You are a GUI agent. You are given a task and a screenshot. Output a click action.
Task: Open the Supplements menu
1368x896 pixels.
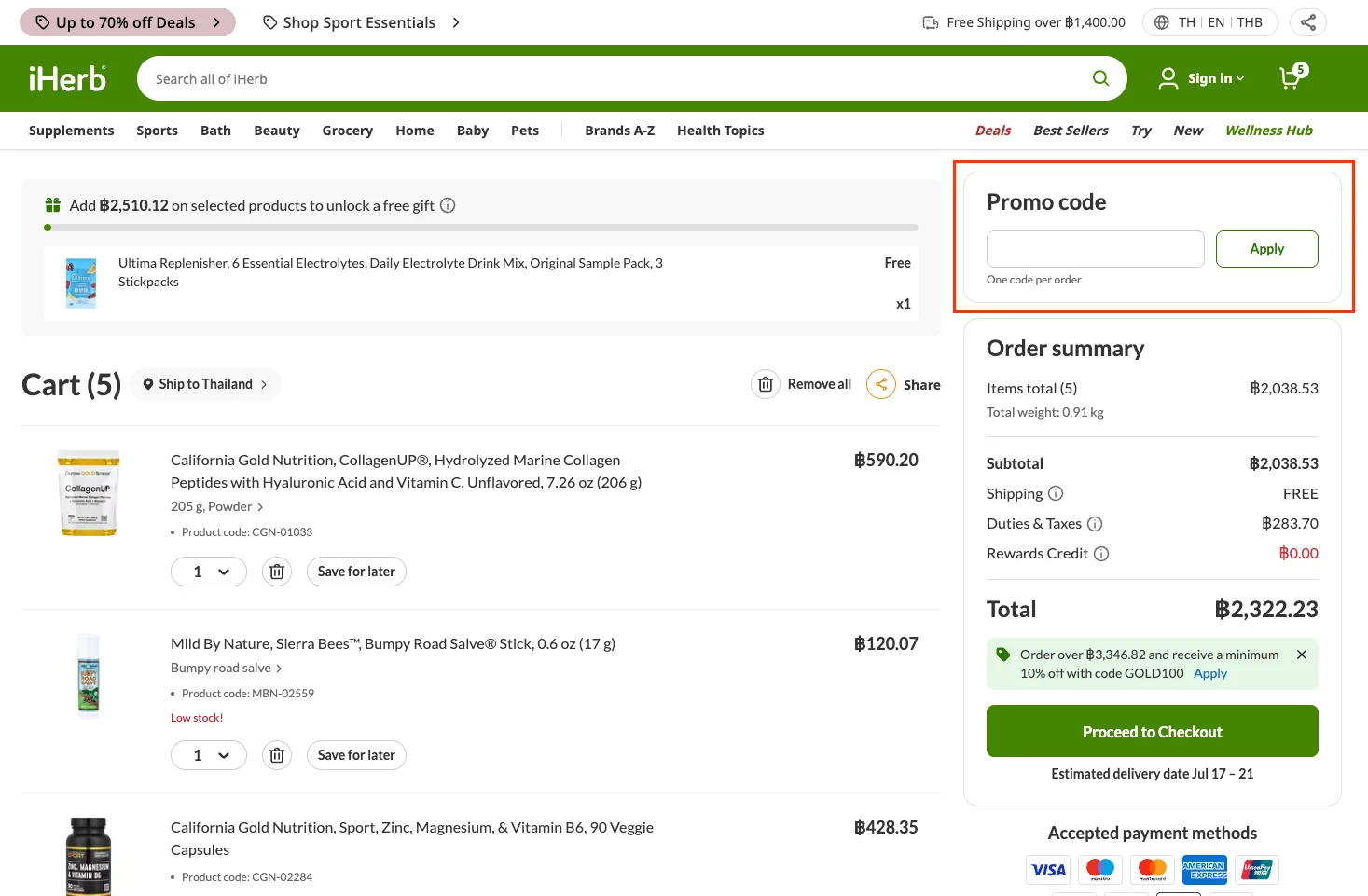pyautogui.click(x=72, y=131)
